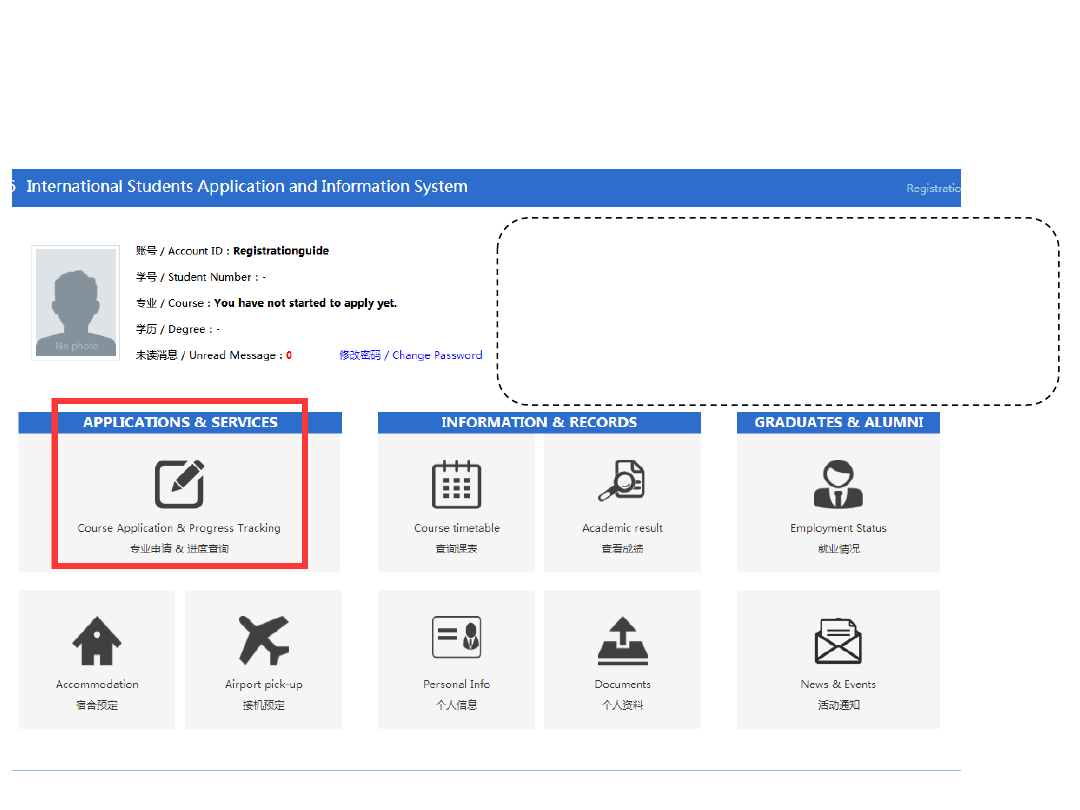Click the Change Password link
1080x810 pixels.
(411, 355)
